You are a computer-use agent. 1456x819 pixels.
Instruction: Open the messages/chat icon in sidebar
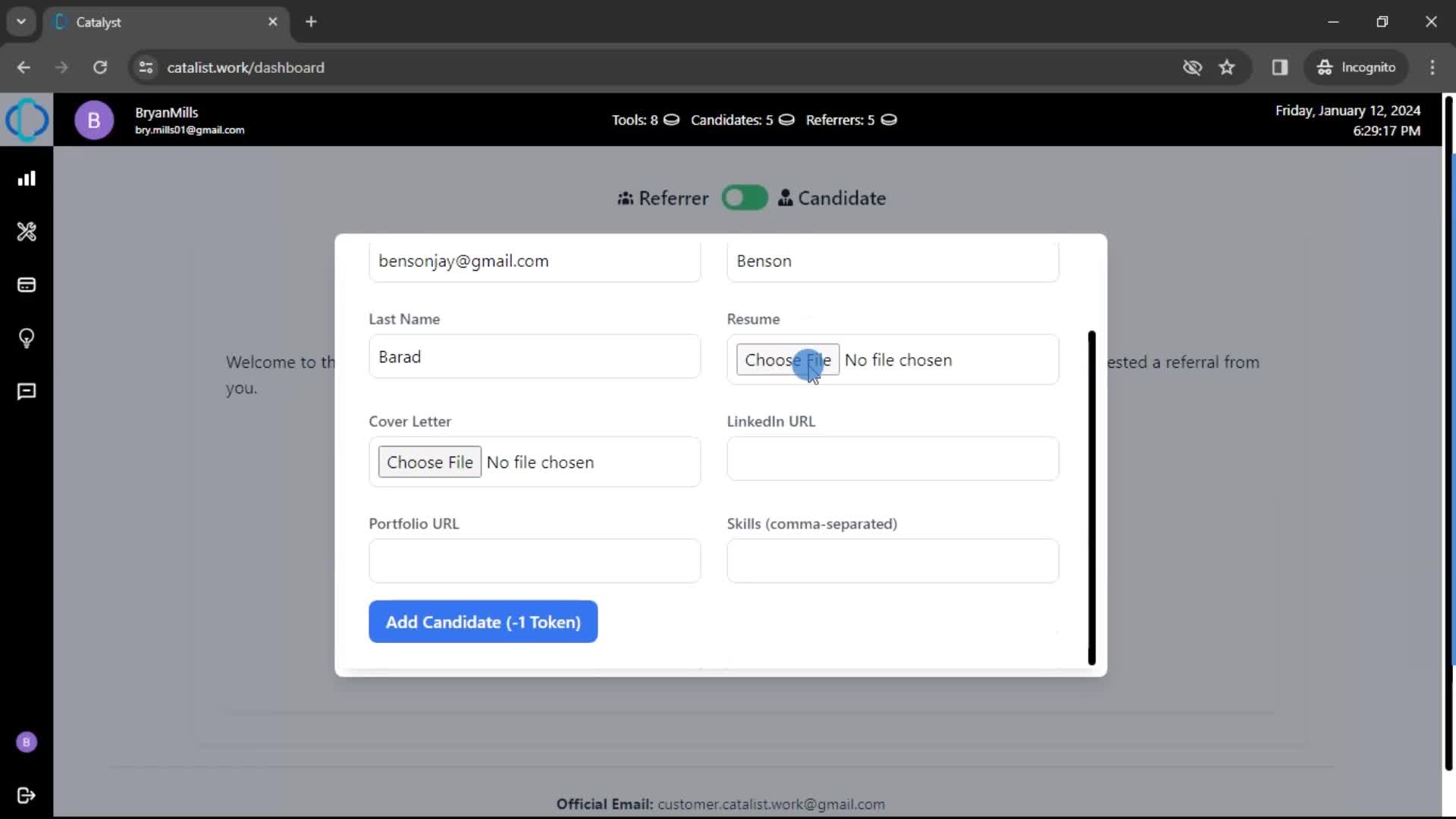pos(27,391)
